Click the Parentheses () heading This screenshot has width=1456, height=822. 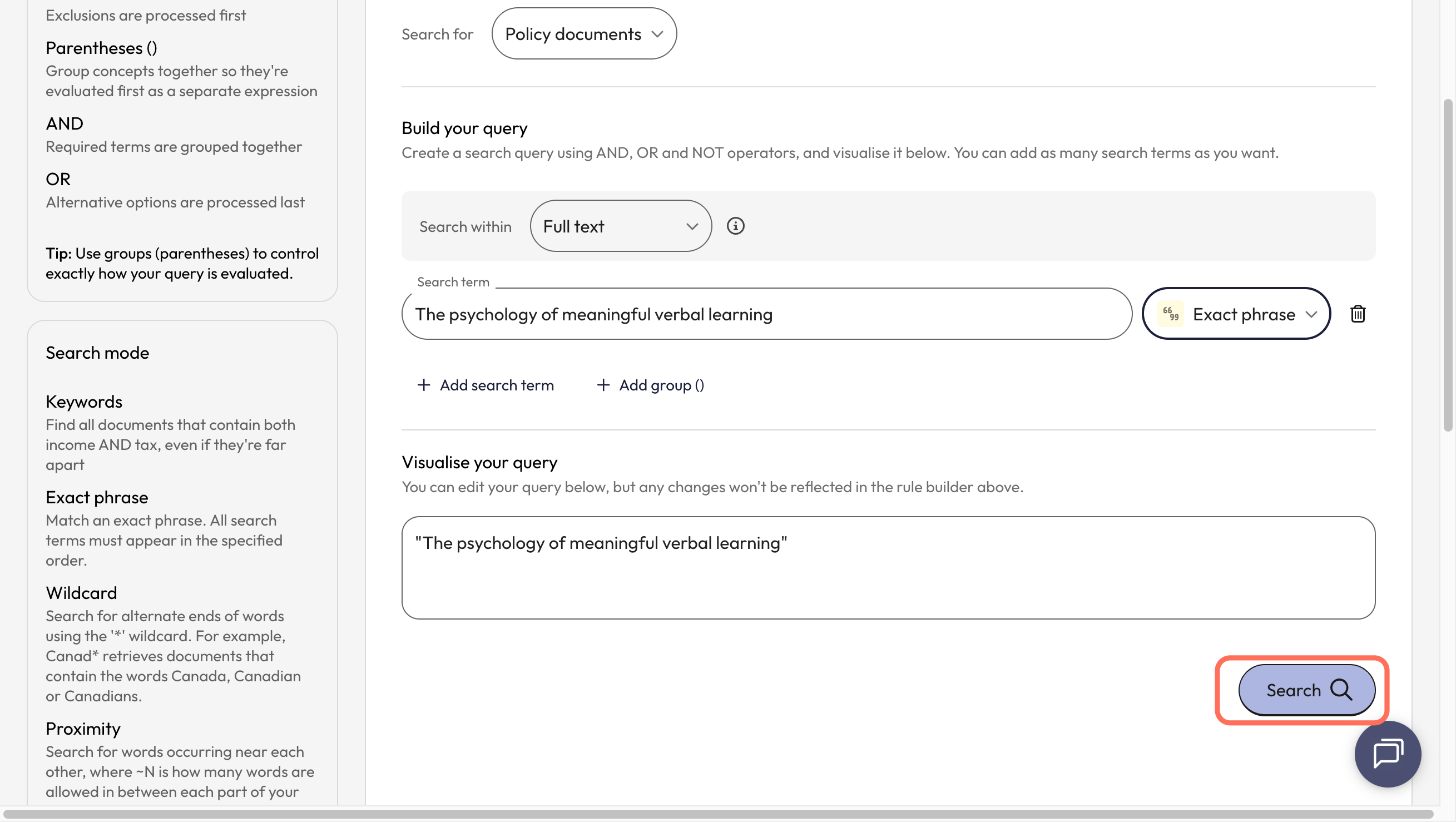coord(101,48)
